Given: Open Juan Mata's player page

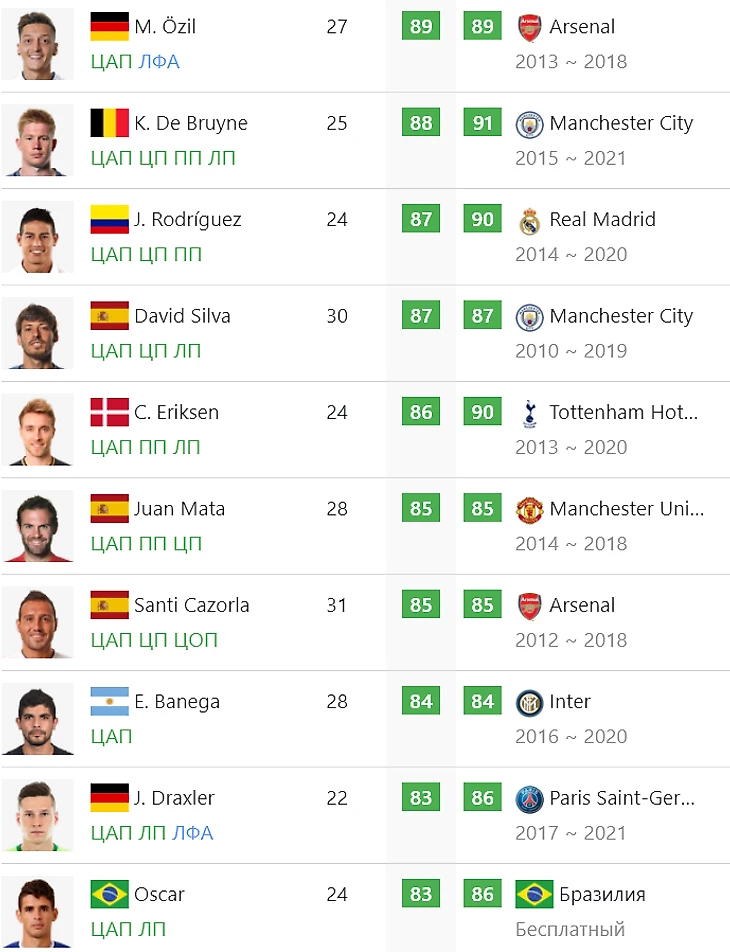Looking at the screenshot, I should (180, 509).
